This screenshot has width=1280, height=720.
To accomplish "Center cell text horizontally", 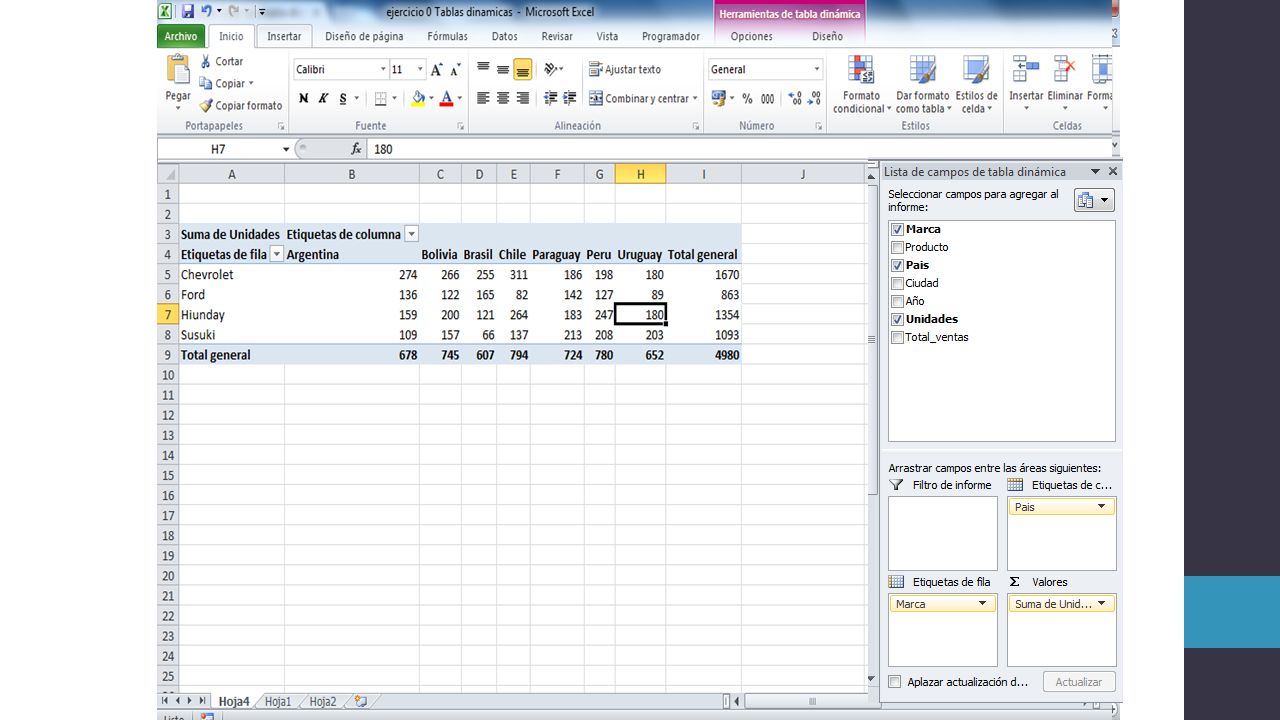I will coord(503,98).
